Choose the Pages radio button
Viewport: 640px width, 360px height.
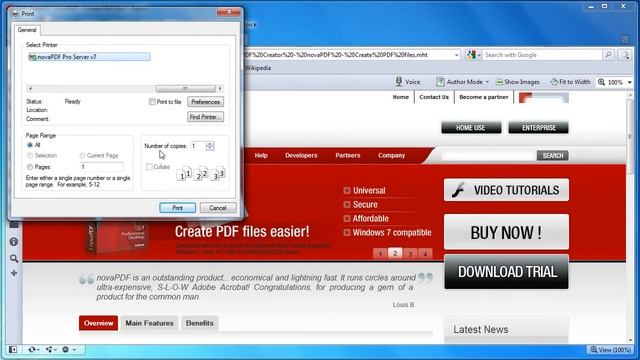(x=30, y=167)
